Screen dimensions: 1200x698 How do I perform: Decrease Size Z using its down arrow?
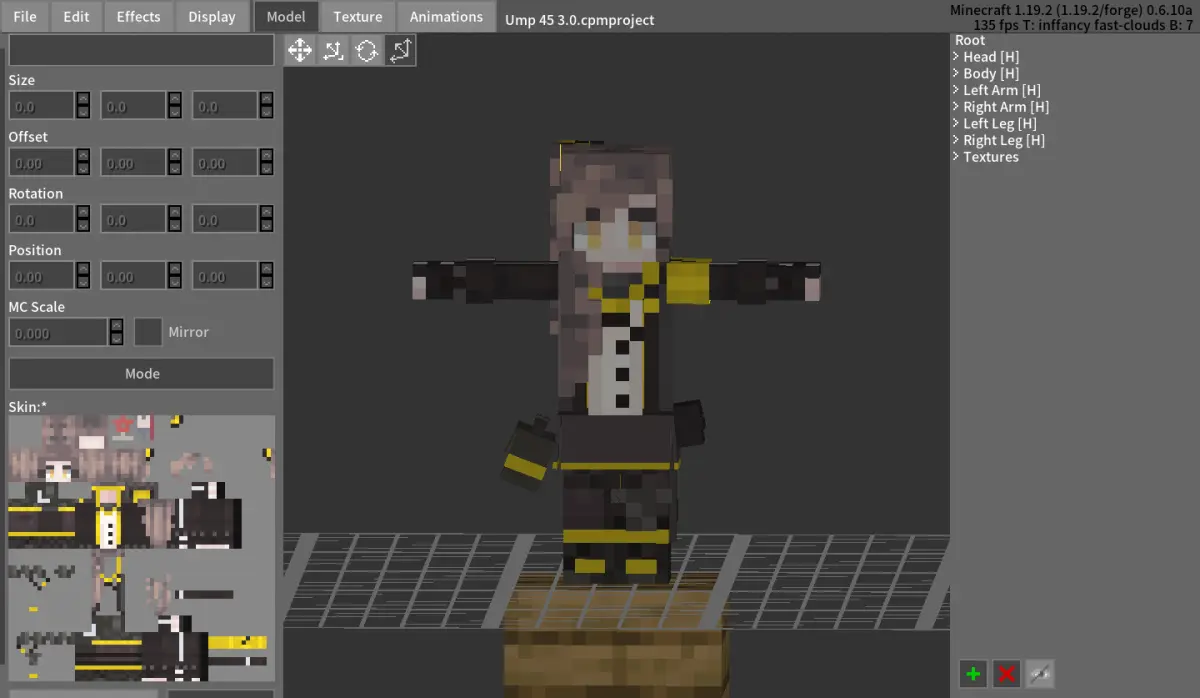point(266,113)
